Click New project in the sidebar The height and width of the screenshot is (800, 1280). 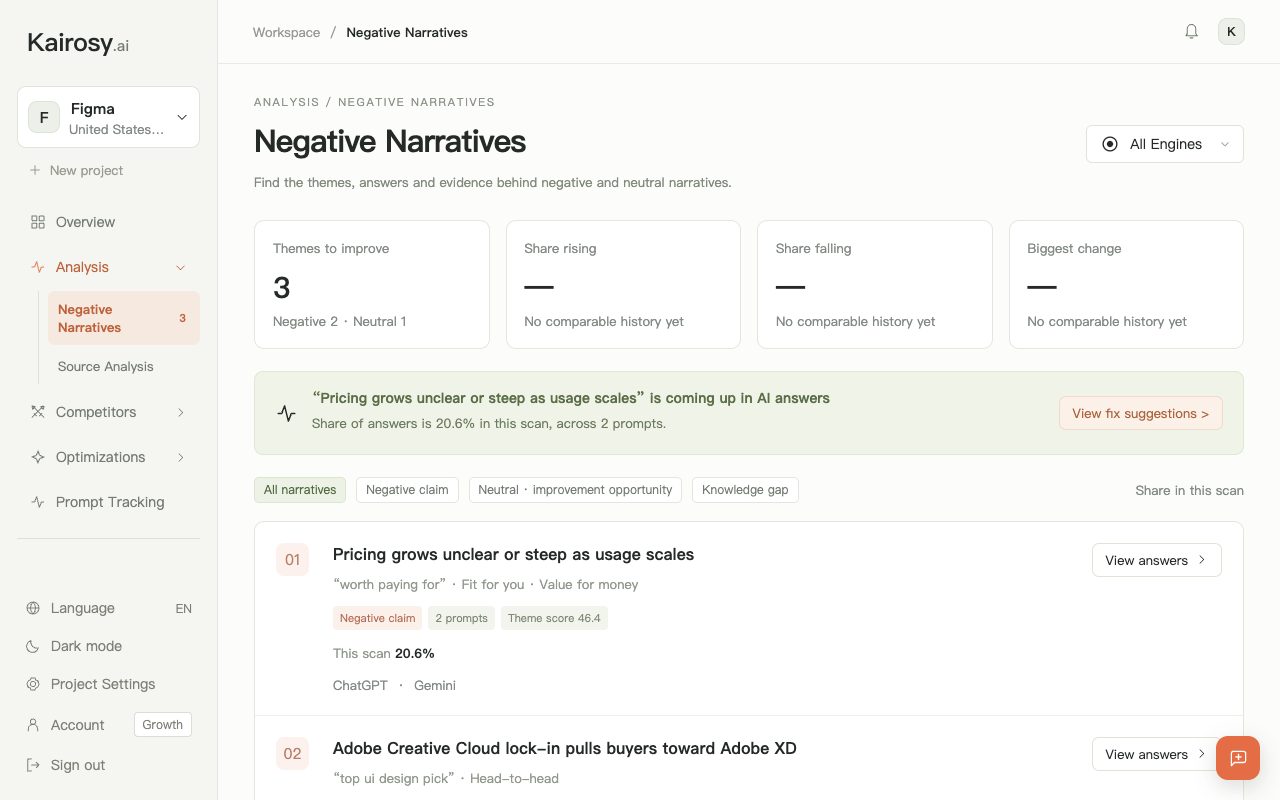(x=76, y=170)
